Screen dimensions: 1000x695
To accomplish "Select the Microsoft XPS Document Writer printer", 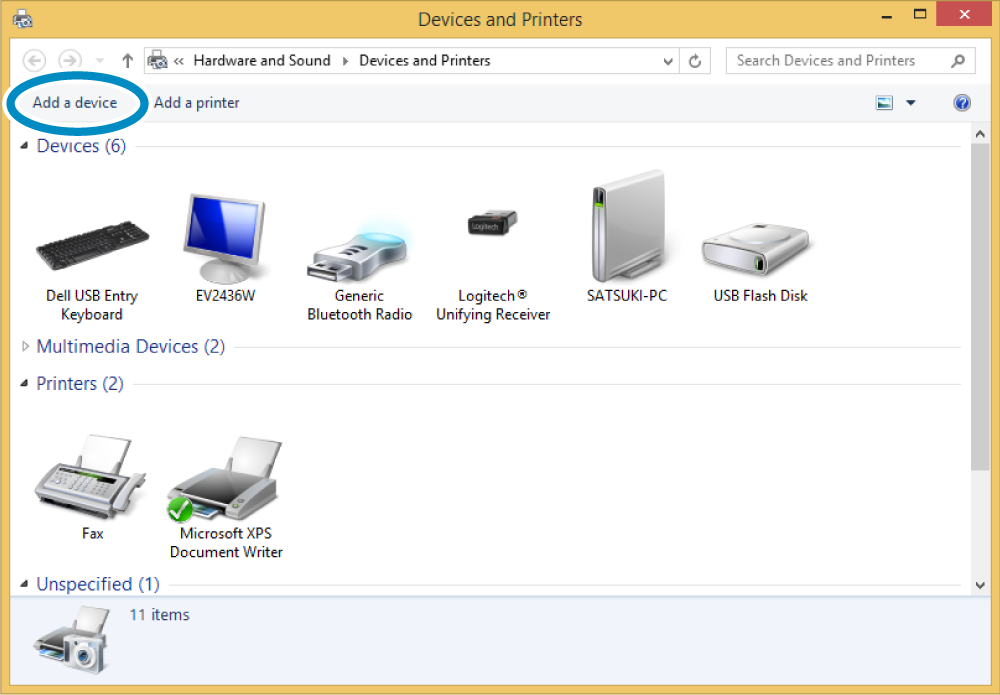I will pyautogui.click(x=226, y=480).
